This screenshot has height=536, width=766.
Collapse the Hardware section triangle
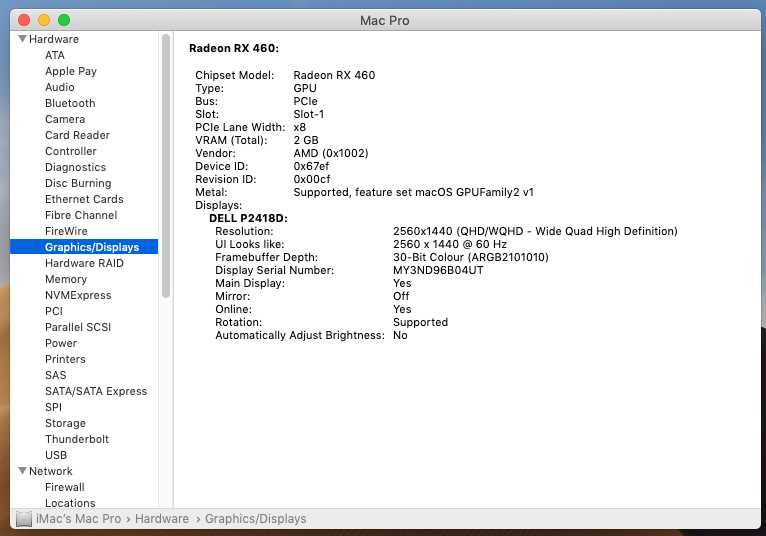pyautogui.click(x=22, y=39)
